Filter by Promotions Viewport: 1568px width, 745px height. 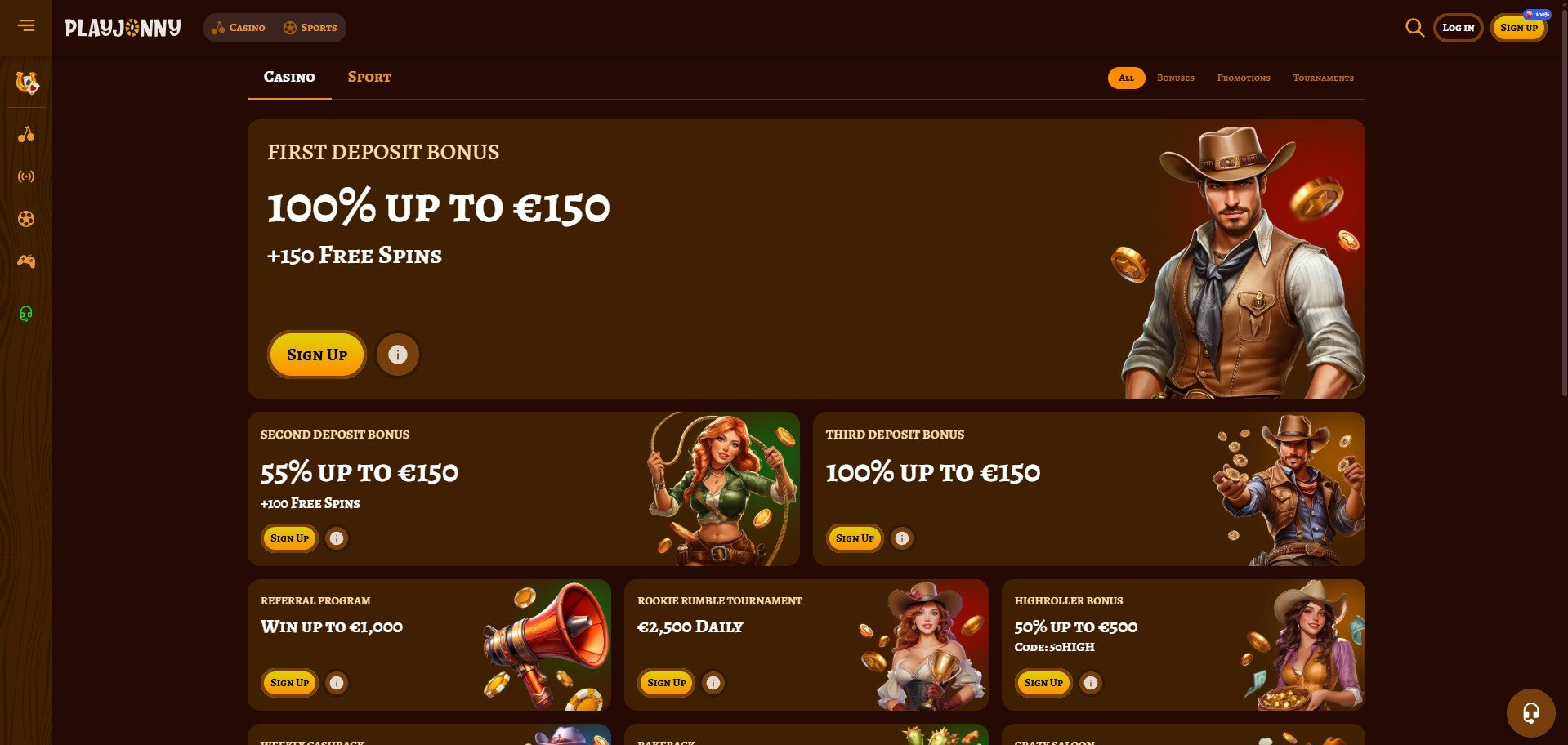1244,78
